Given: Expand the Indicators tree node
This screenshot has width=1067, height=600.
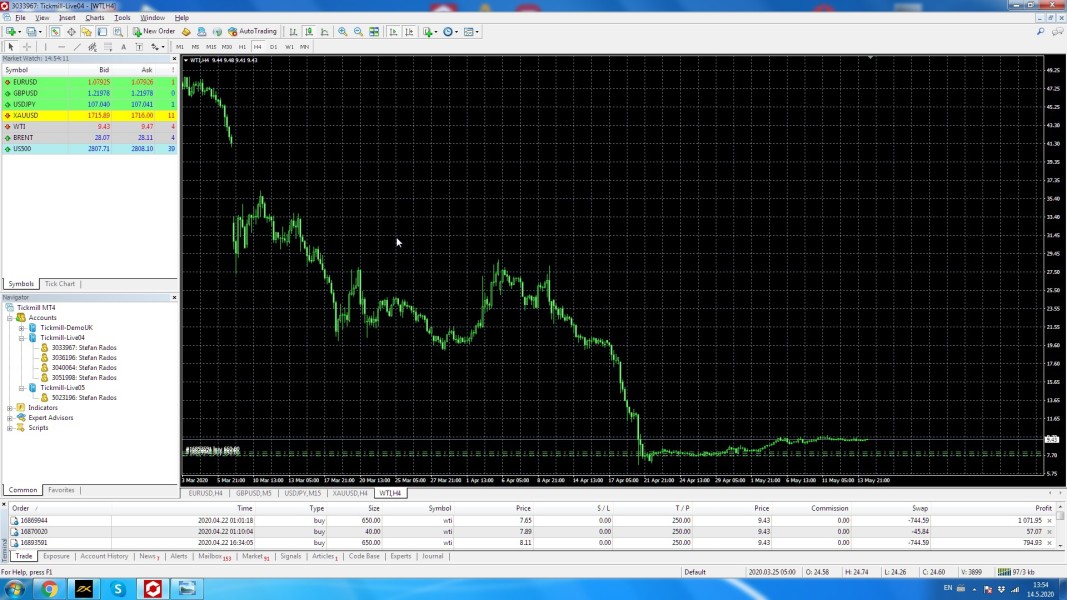Looking at the screenshot, I should [x=10, y=408].
